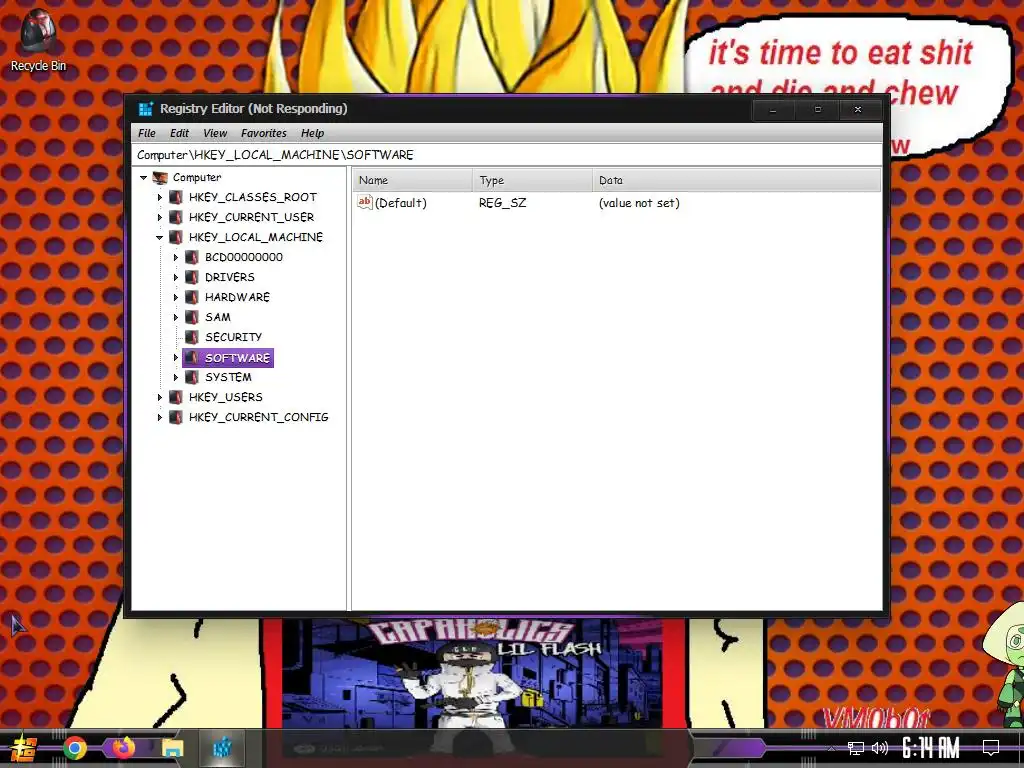Show hidden tray icons chevron

(x=831, y=748)
